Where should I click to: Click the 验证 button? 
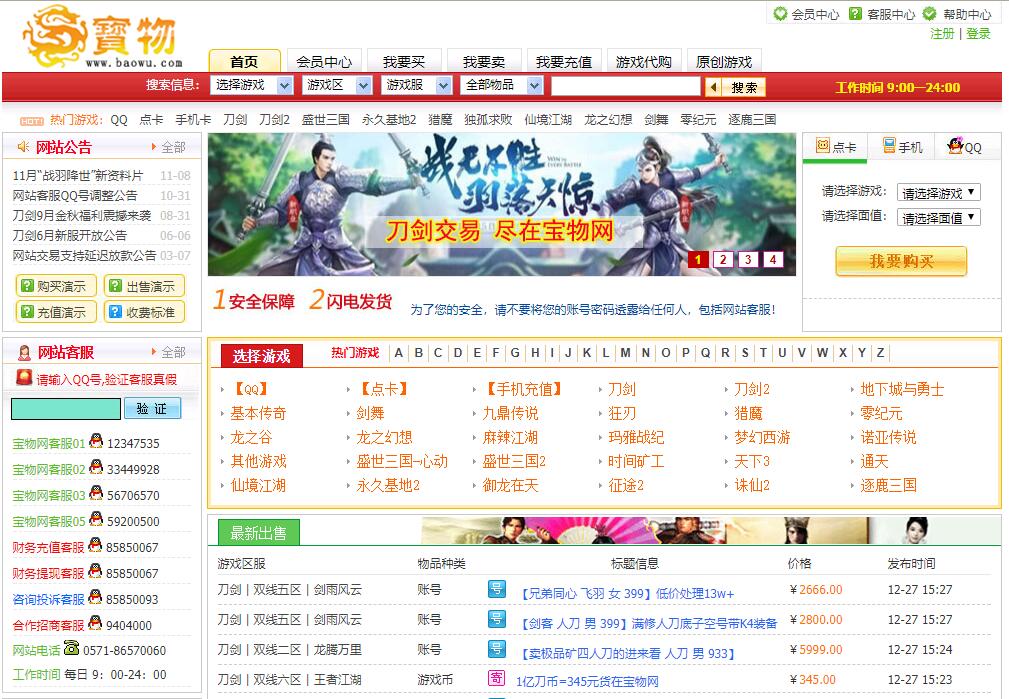coord(152,409)
